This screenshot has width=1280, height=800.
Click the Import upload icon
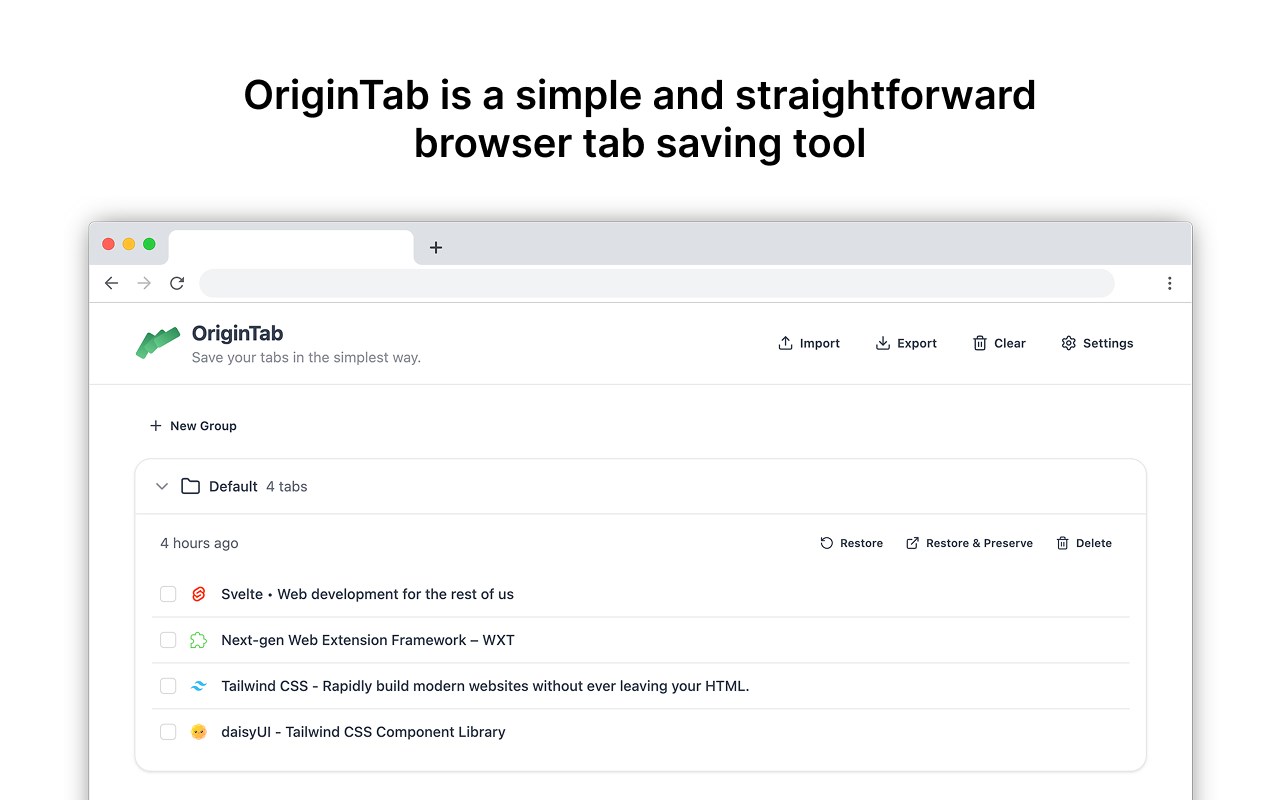point(785,343)
